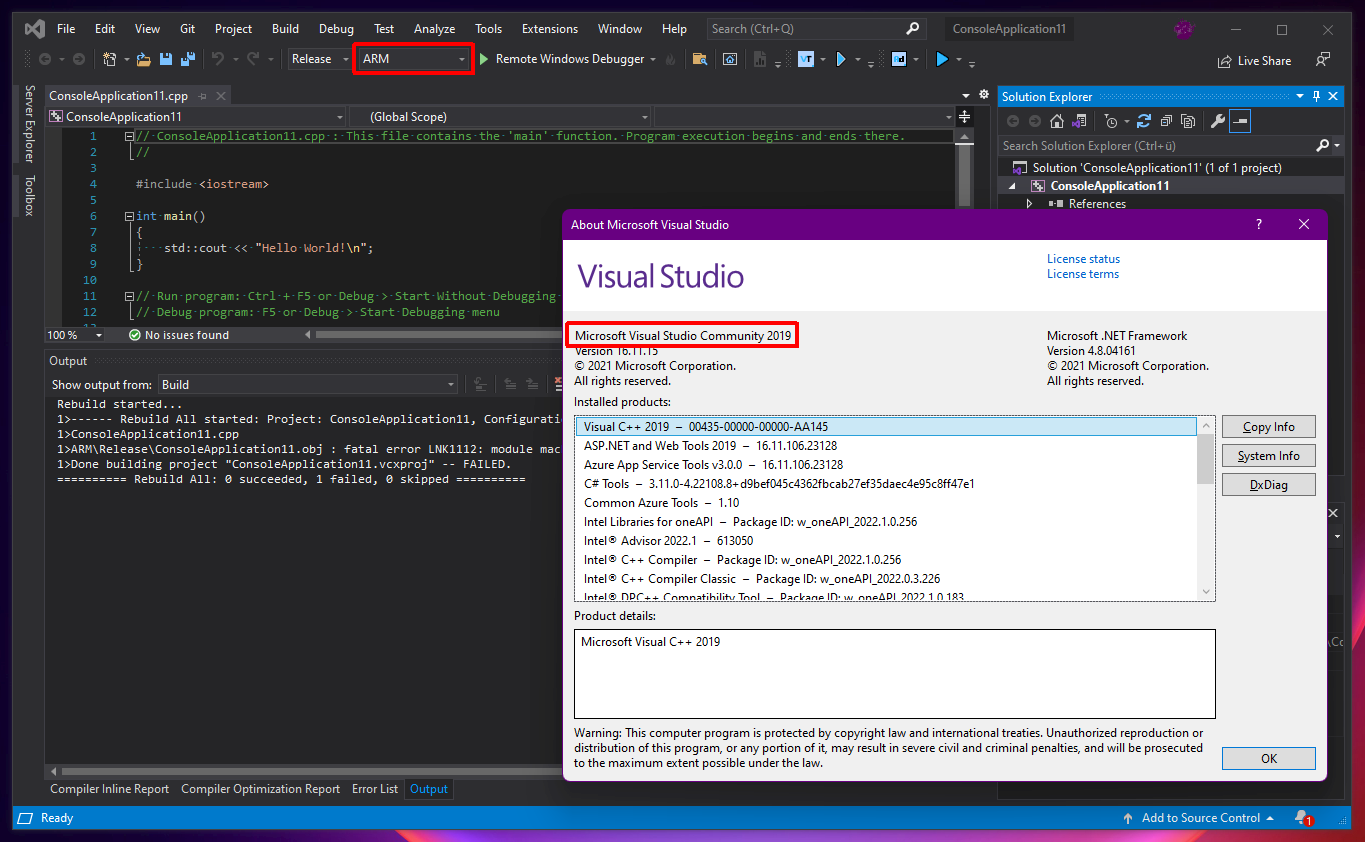Click the Copy Info button

coord(1268,427)
